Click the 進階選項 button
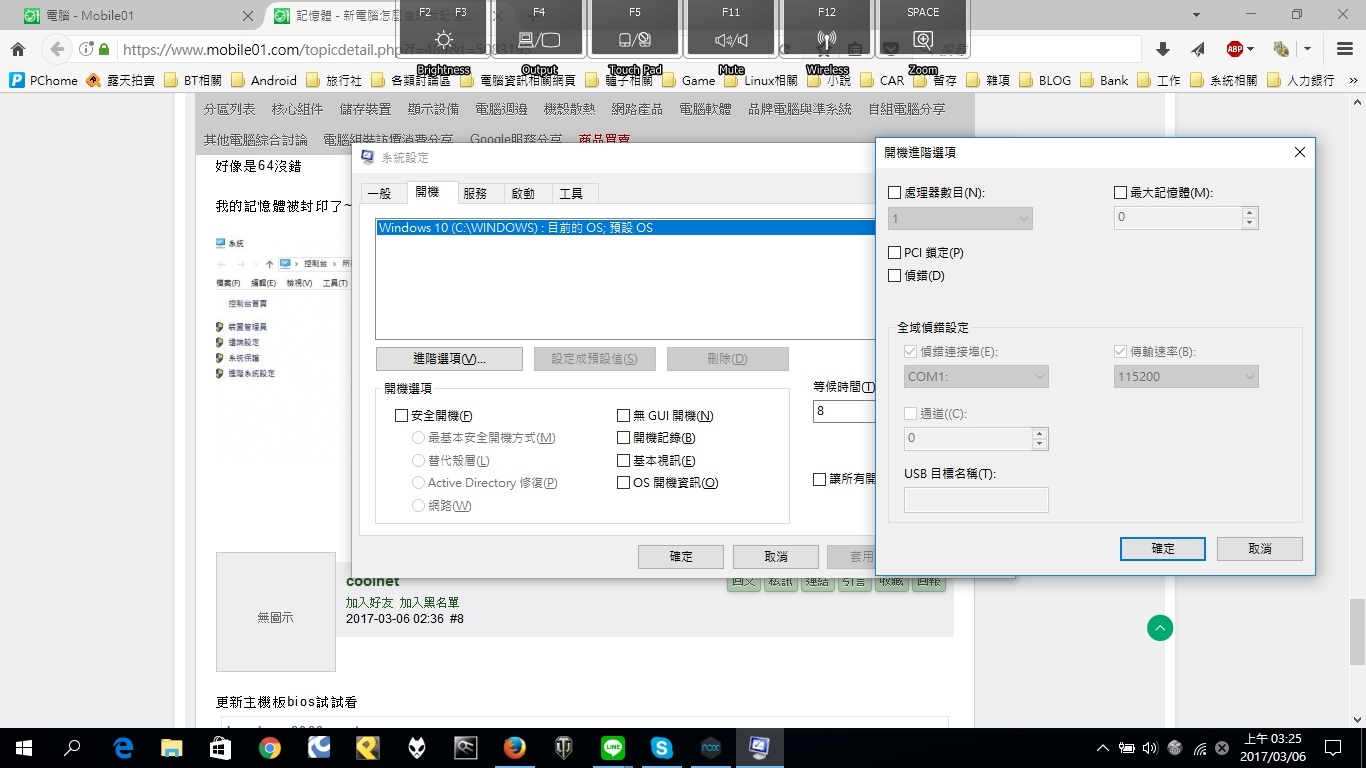Screen dimensions: 1366x768 [x=449, y=359]
